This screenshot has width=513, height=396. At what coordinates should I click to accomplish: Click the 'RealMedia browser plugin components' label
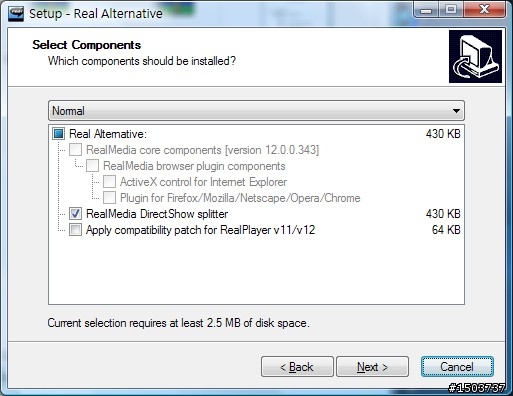pos(194,166)
